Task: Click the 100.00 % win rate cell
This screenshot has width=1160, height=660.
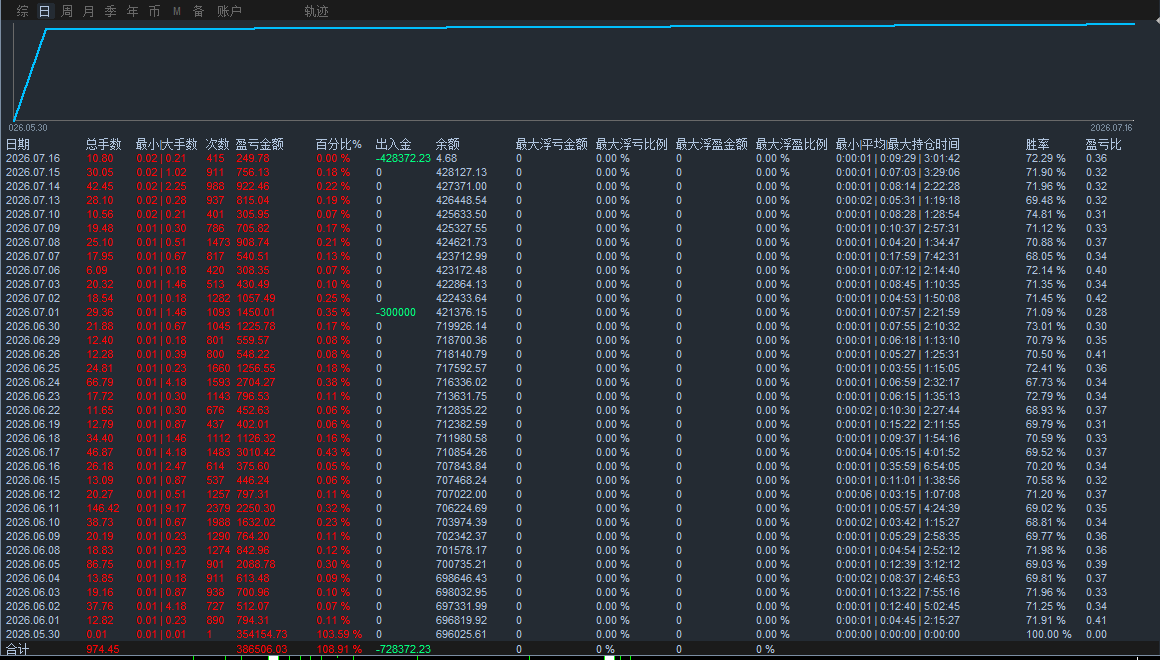Action: tap(1048, 634)
